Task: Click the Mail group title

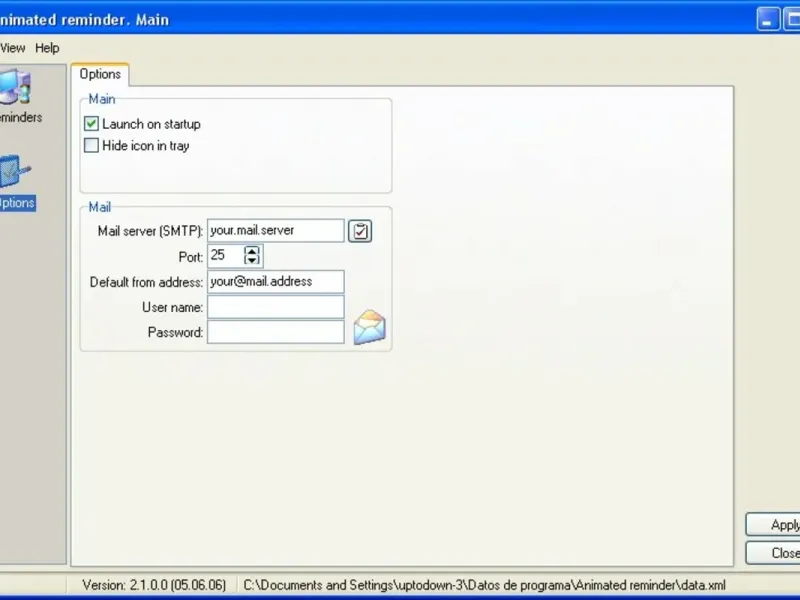Action: click(99, 207)
